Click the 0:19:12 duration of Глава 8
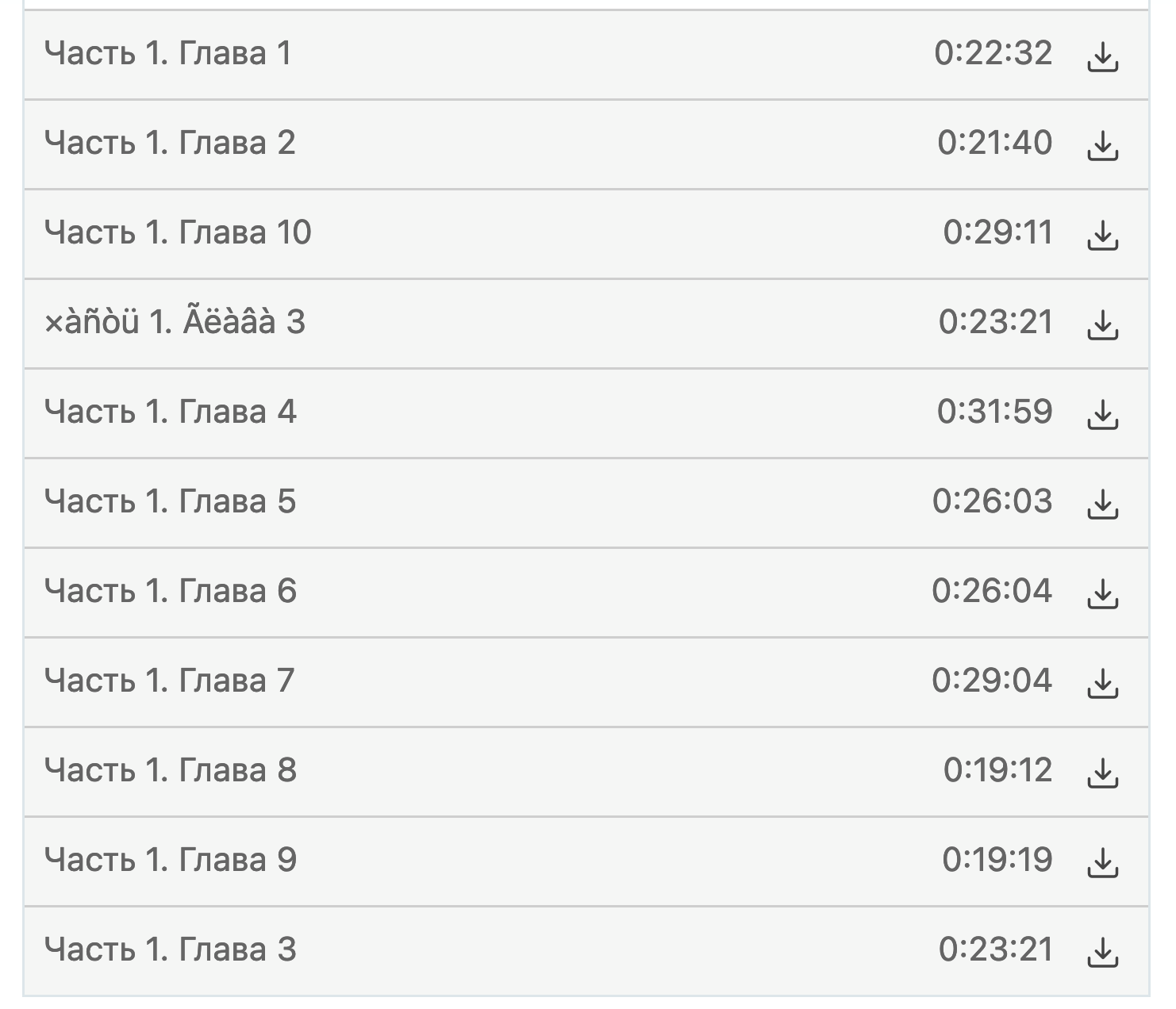 997,771
